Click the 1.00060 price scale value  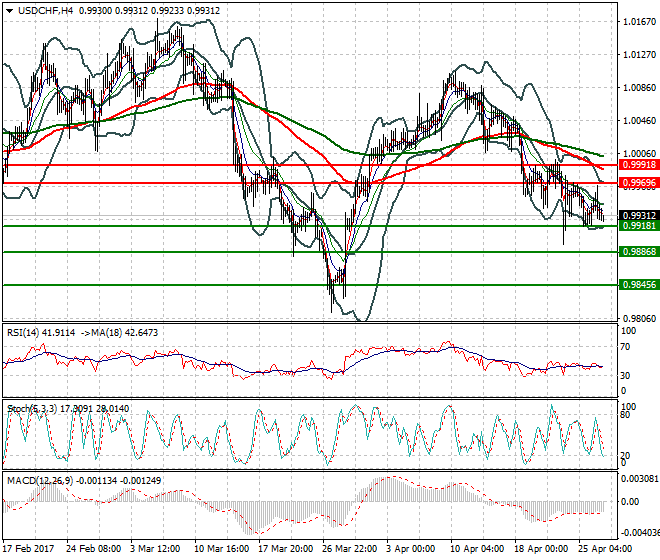[639, 154]
